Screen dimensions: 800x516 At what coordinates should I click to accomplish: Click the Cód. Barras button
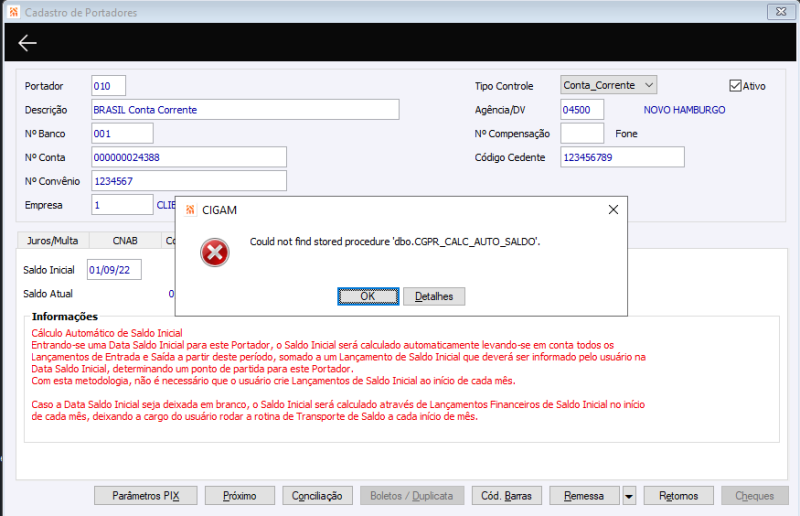pos(507,496)
